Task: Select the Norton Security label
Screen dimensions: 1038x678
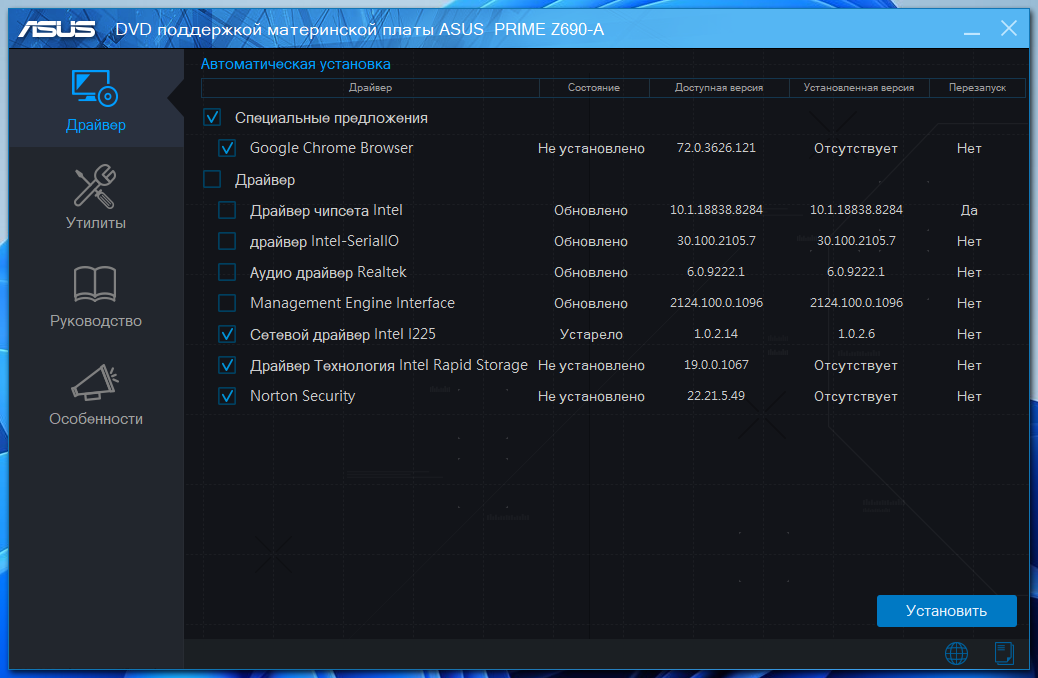Action: point(303,396)
